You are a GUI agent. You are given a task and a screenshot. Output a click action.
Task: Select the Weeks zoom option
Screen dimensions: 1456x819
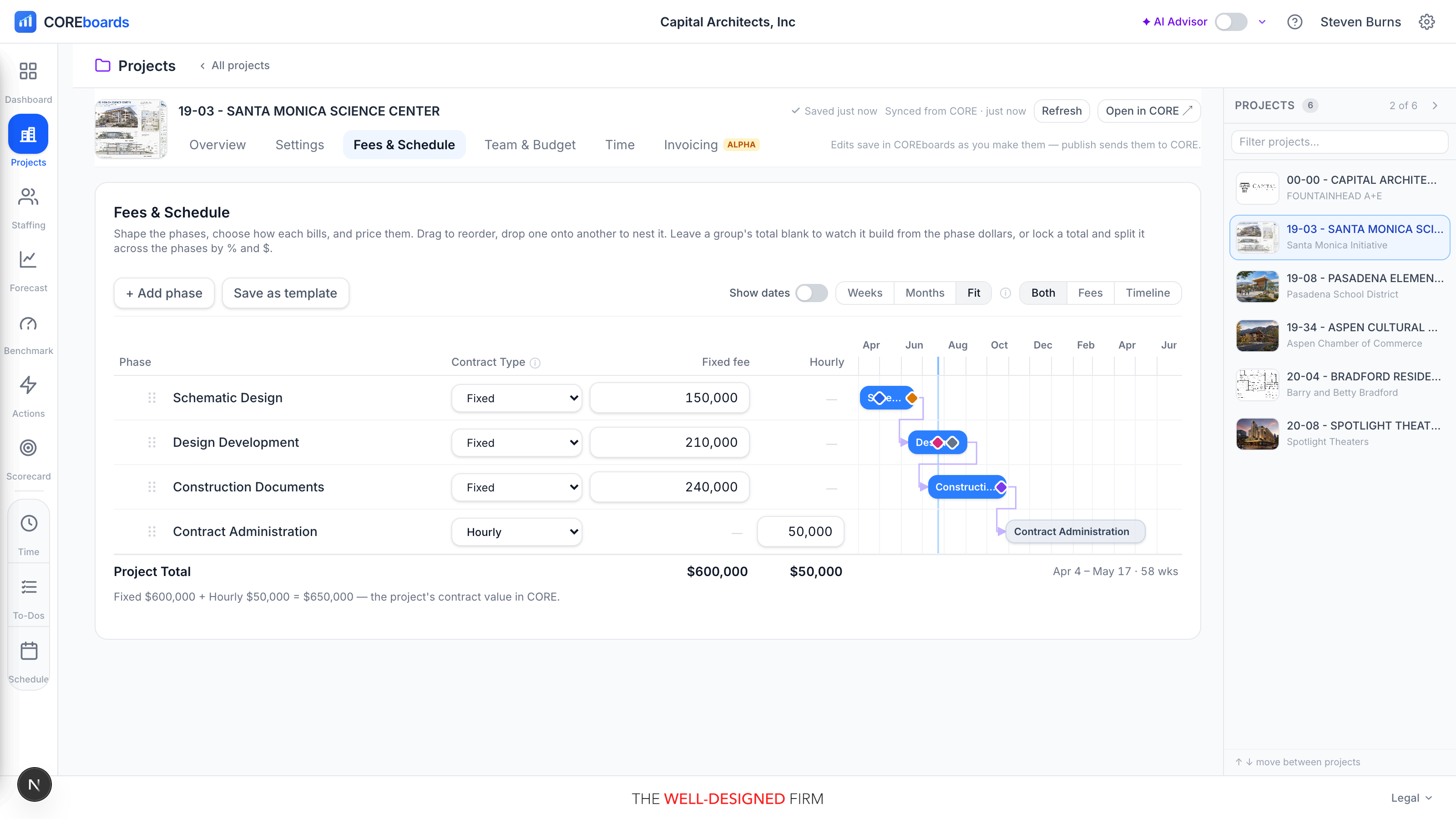pyautogui.click(x=865, y=293)
